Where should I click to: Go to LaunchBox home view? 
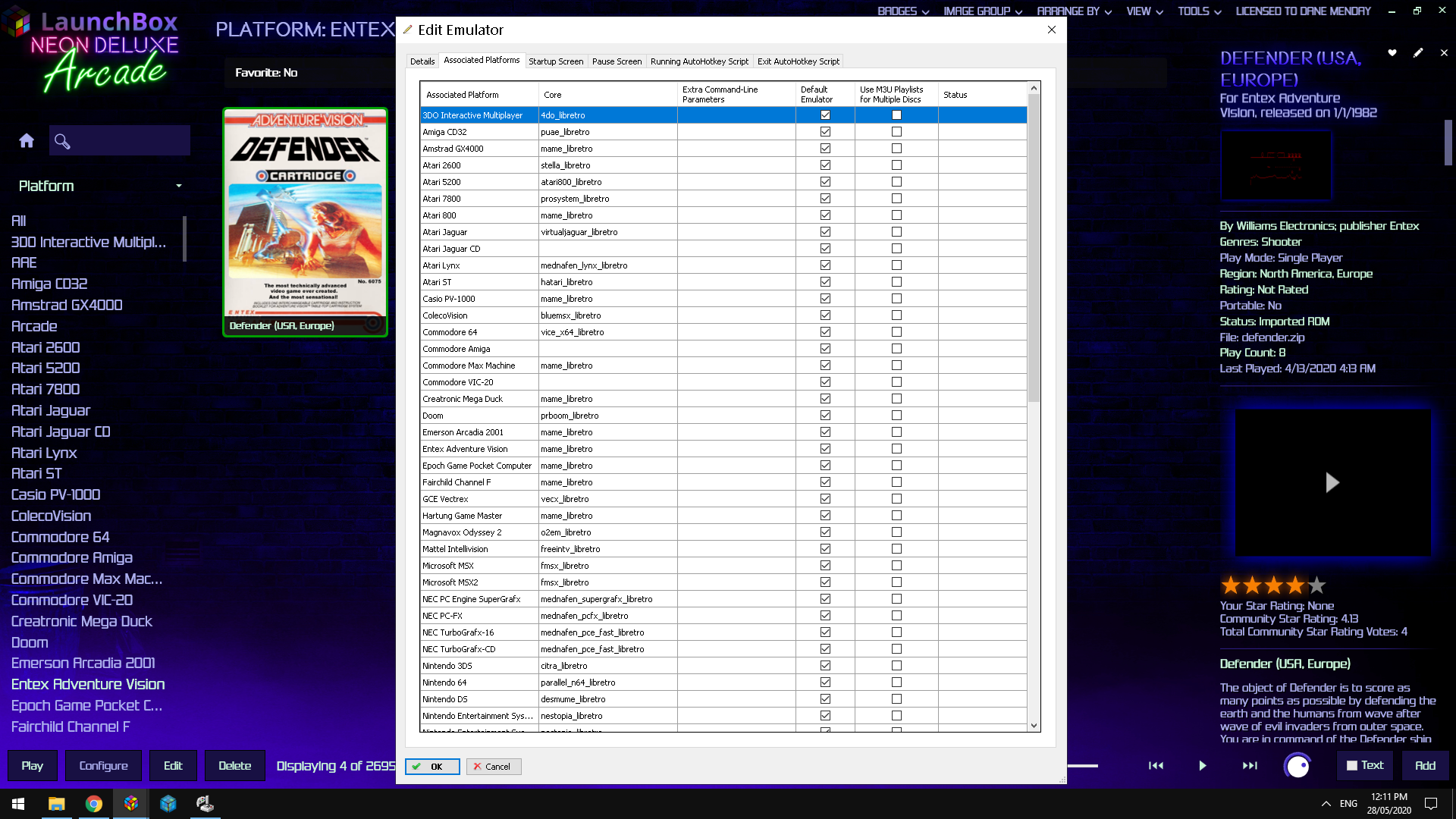point(27,140)
